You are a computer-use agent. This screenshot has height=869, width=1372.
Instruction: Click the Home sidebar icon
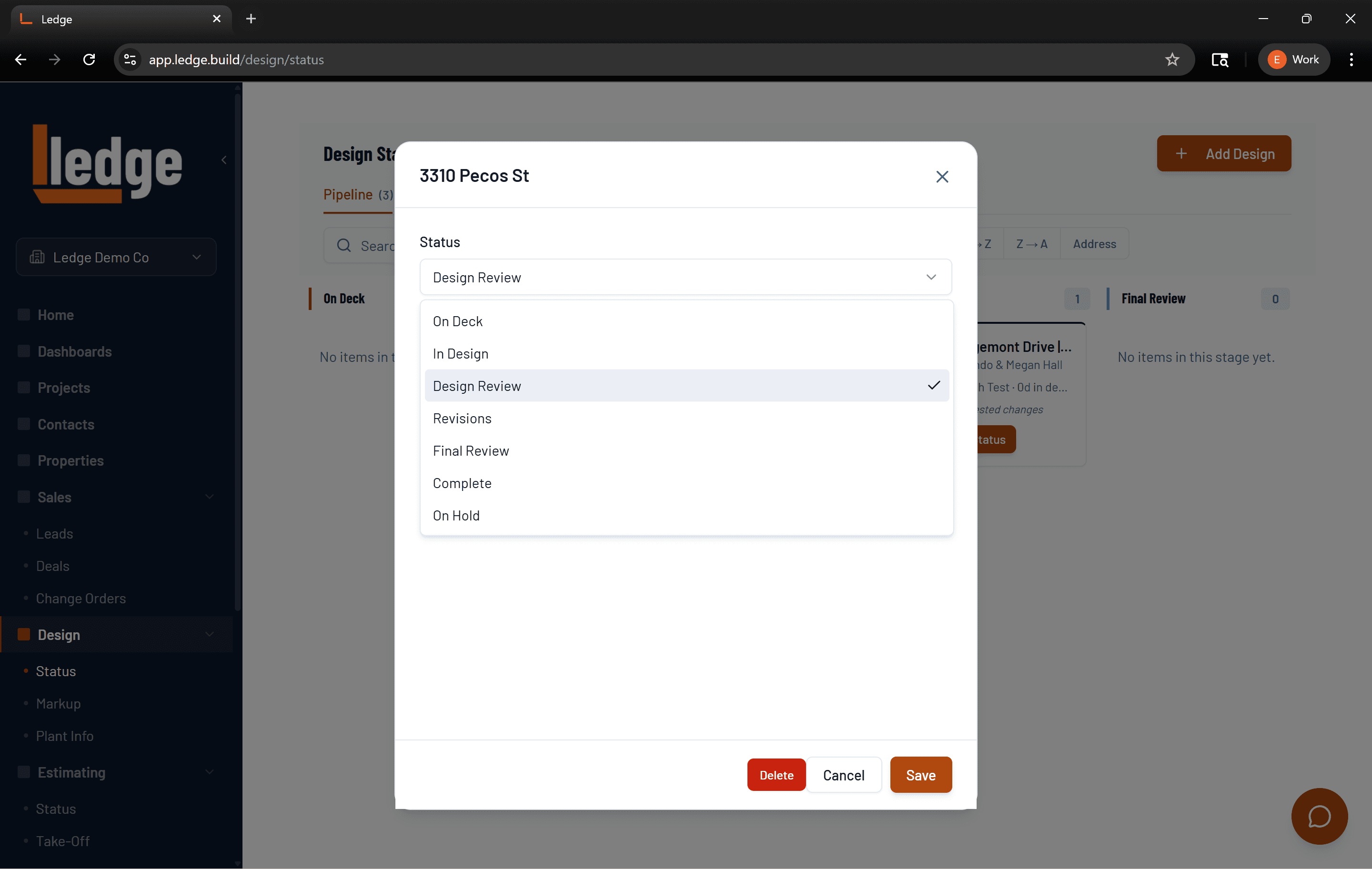[x=24, y=315]
